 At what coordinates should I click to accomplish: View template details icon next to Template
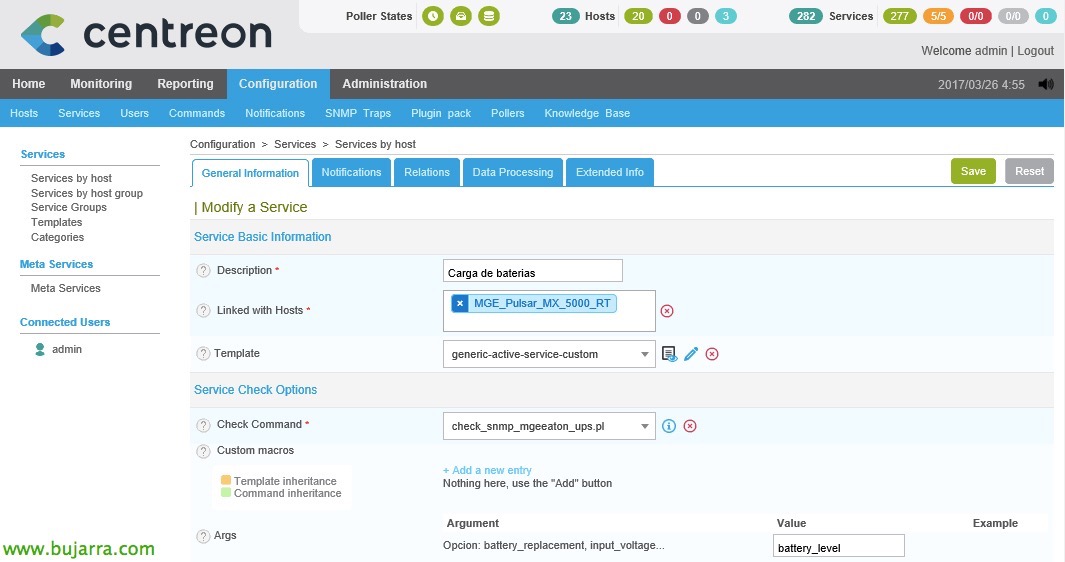coord(670,354)
